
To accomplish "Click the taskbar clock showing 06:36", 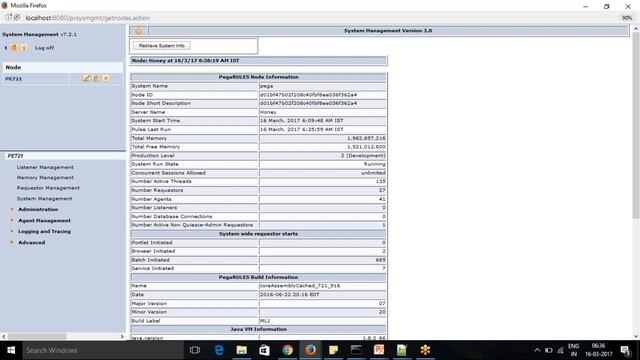I will click(x=598, y=346).
